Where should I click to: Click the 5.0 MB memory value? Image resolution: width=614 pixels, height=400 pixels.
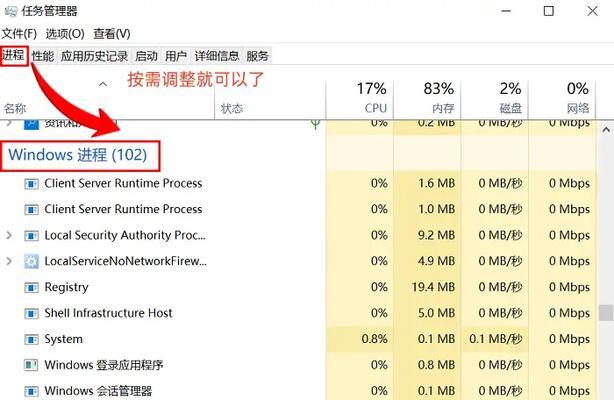(x=436, y=313)
